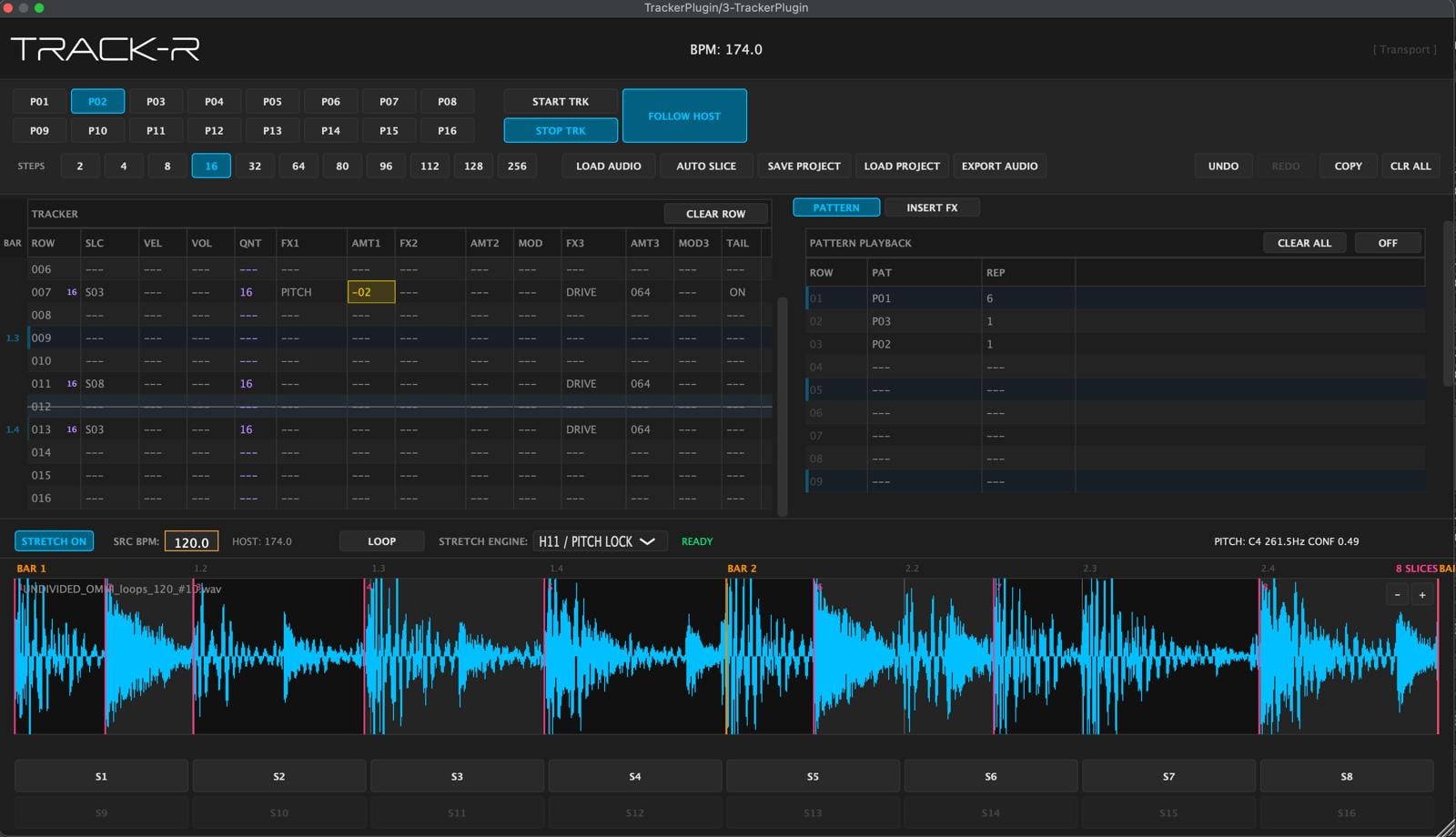
Task: Click the LOAD AUDIO button
Action: 609,166
